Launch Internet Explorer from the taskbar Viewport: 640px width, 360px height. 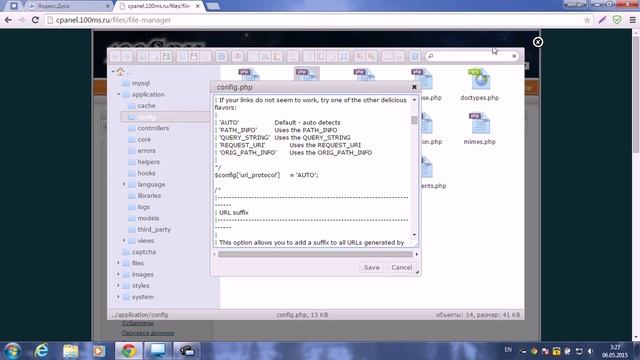coord(42,351)
